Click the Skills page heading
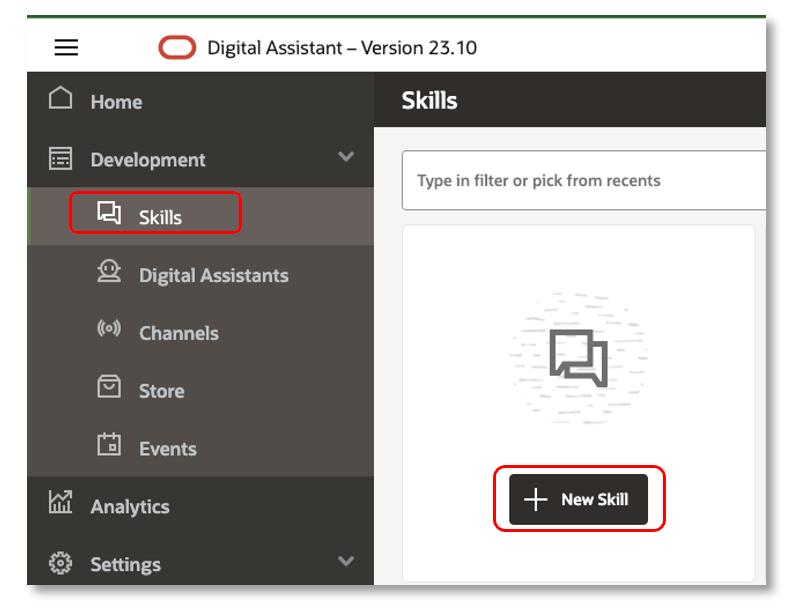 click(429, 100)
